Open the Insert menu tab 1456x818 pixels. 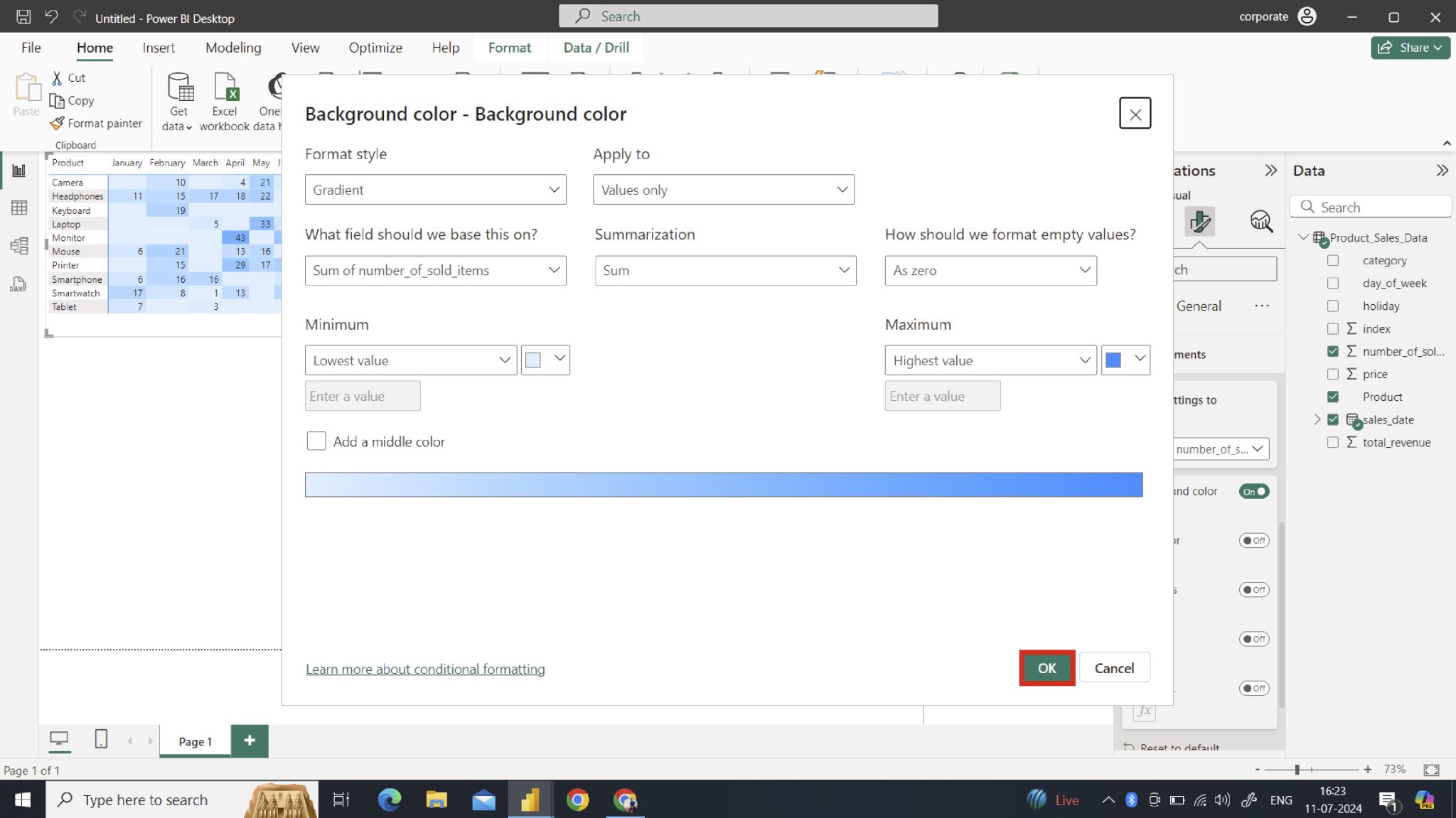tap(159, 47)
